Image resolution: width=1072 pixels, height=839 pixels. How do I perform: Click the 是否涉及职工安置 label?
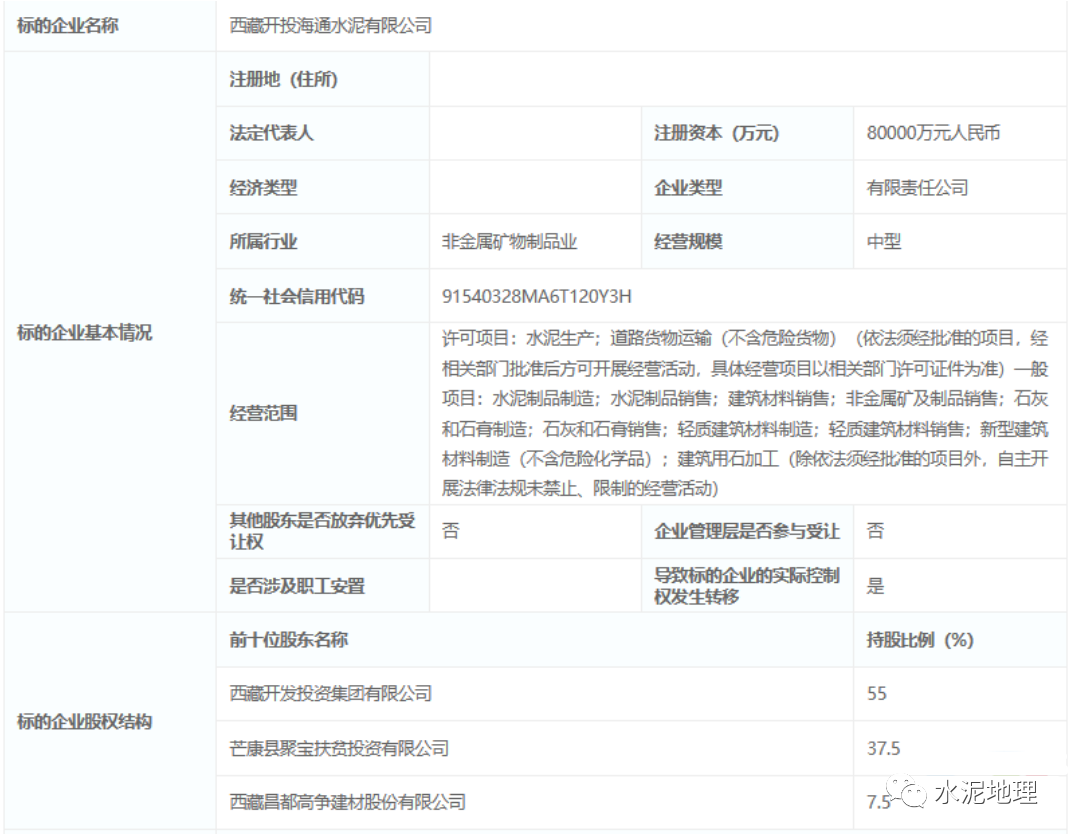(x=297, y=586)
